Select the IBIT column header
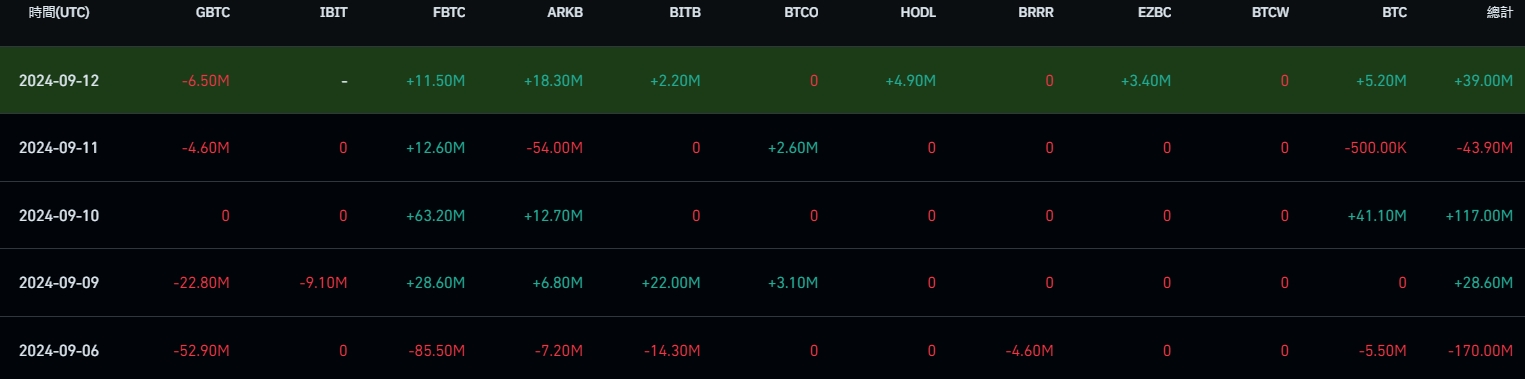Viewport: 1525px width, 379px height. tap(333, 13)
